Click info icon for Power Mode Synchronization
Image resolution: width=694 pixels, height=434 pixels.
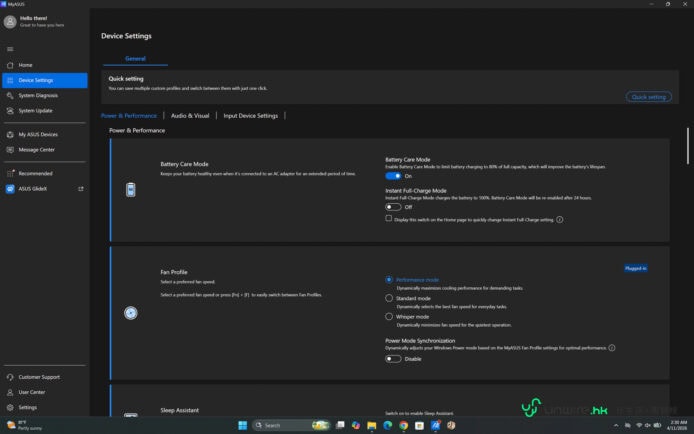point(612,348)
